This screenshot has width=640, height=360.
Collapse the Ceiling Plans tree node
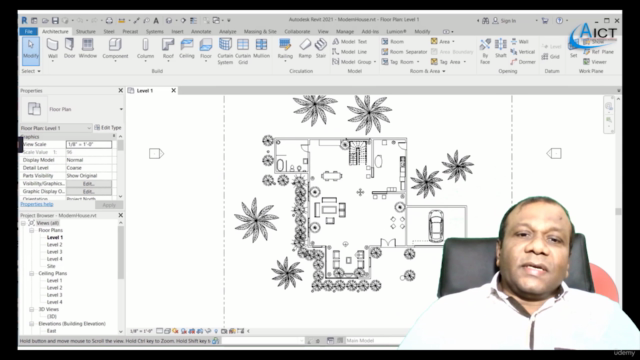[31, 273]
